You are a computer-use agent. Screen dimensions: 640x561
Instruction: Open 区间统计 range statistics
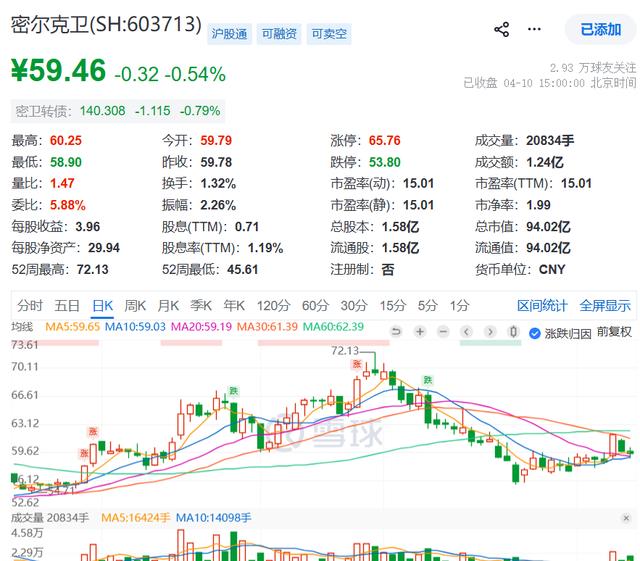(542, 305)
